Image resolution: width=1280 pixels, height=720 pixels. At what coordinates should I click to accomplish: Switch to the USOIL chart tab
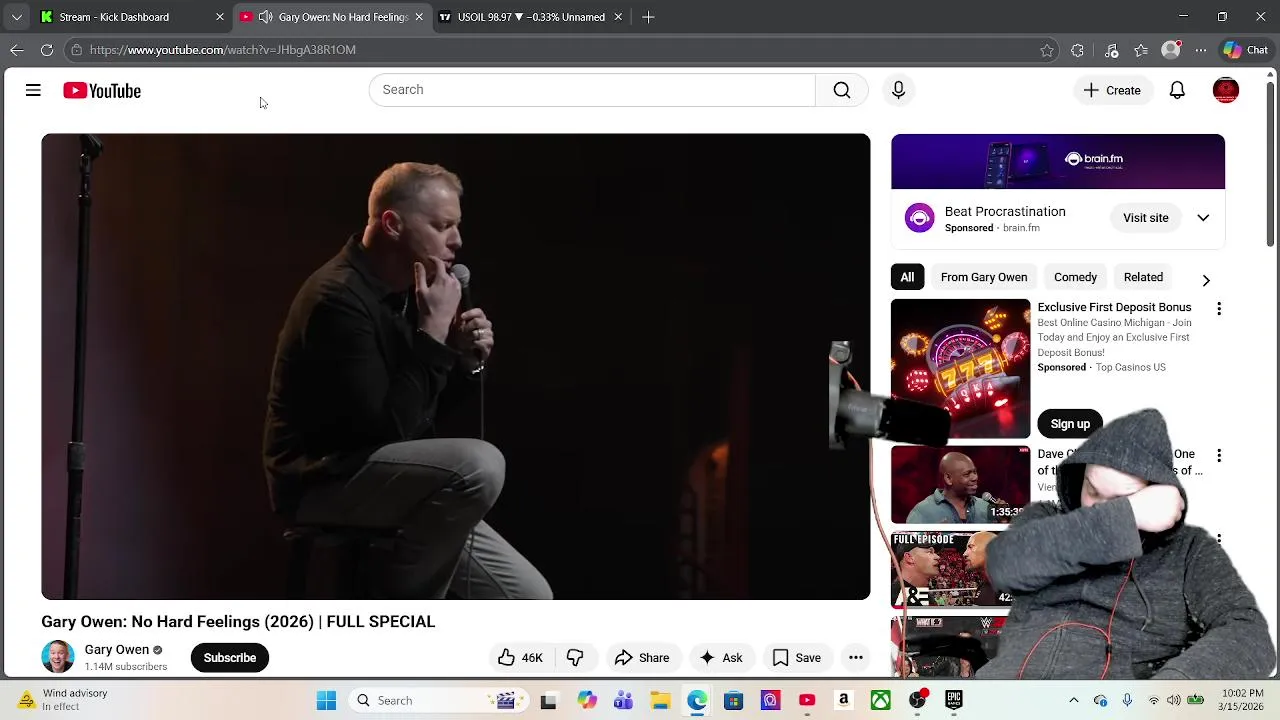pyautogui.click(x=530, y=17)
